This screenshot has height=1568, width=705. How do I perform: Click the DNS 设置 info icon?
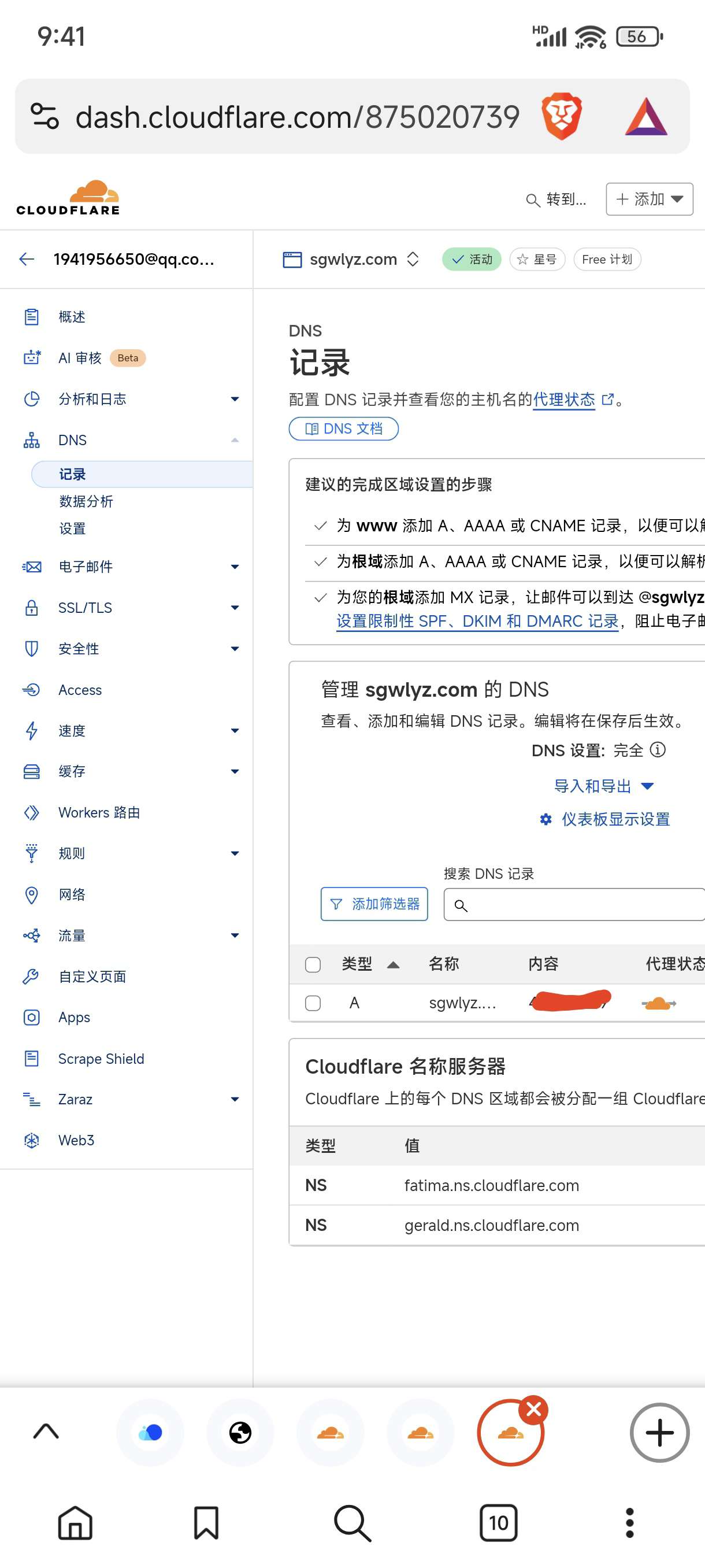click(x=658, y=750)
